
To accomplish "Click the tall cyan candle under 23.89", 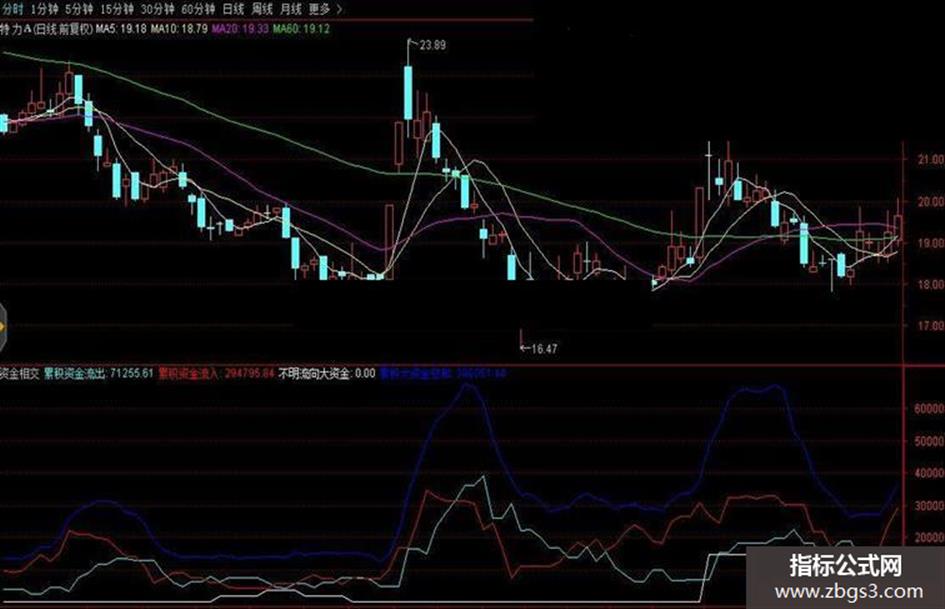I will click(408, 92).
